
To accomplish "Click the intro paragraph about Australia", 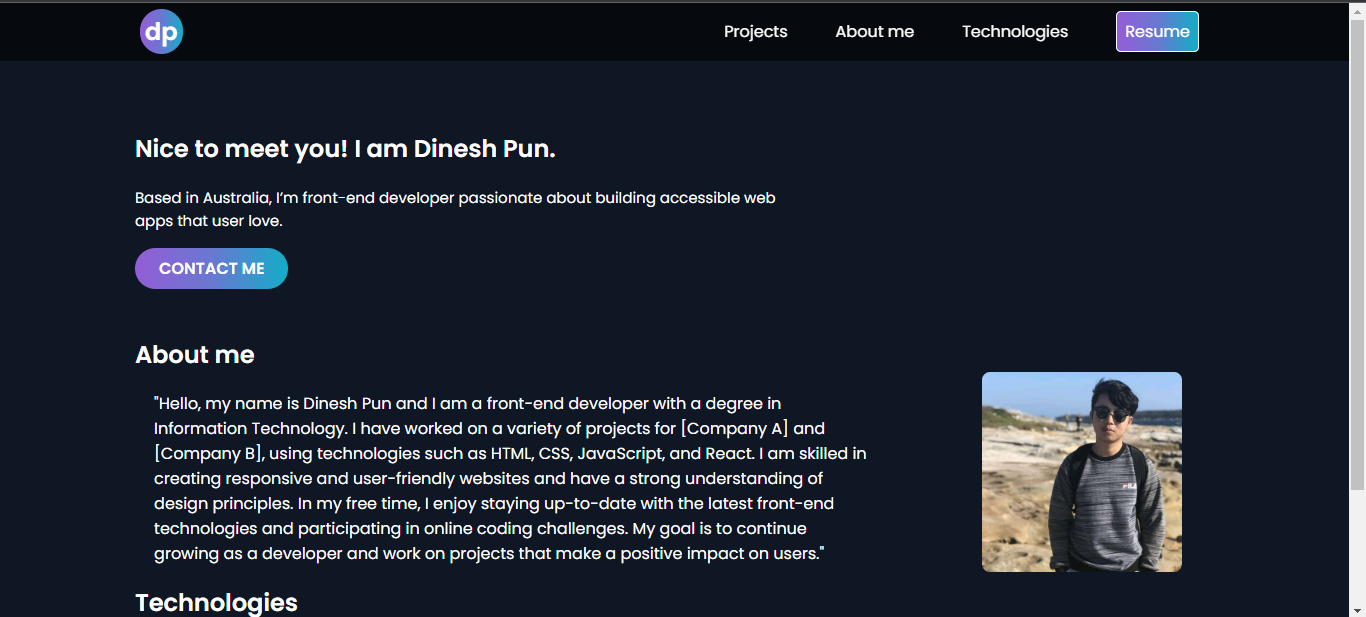I will pyautogui.click(x=455, y=208).
